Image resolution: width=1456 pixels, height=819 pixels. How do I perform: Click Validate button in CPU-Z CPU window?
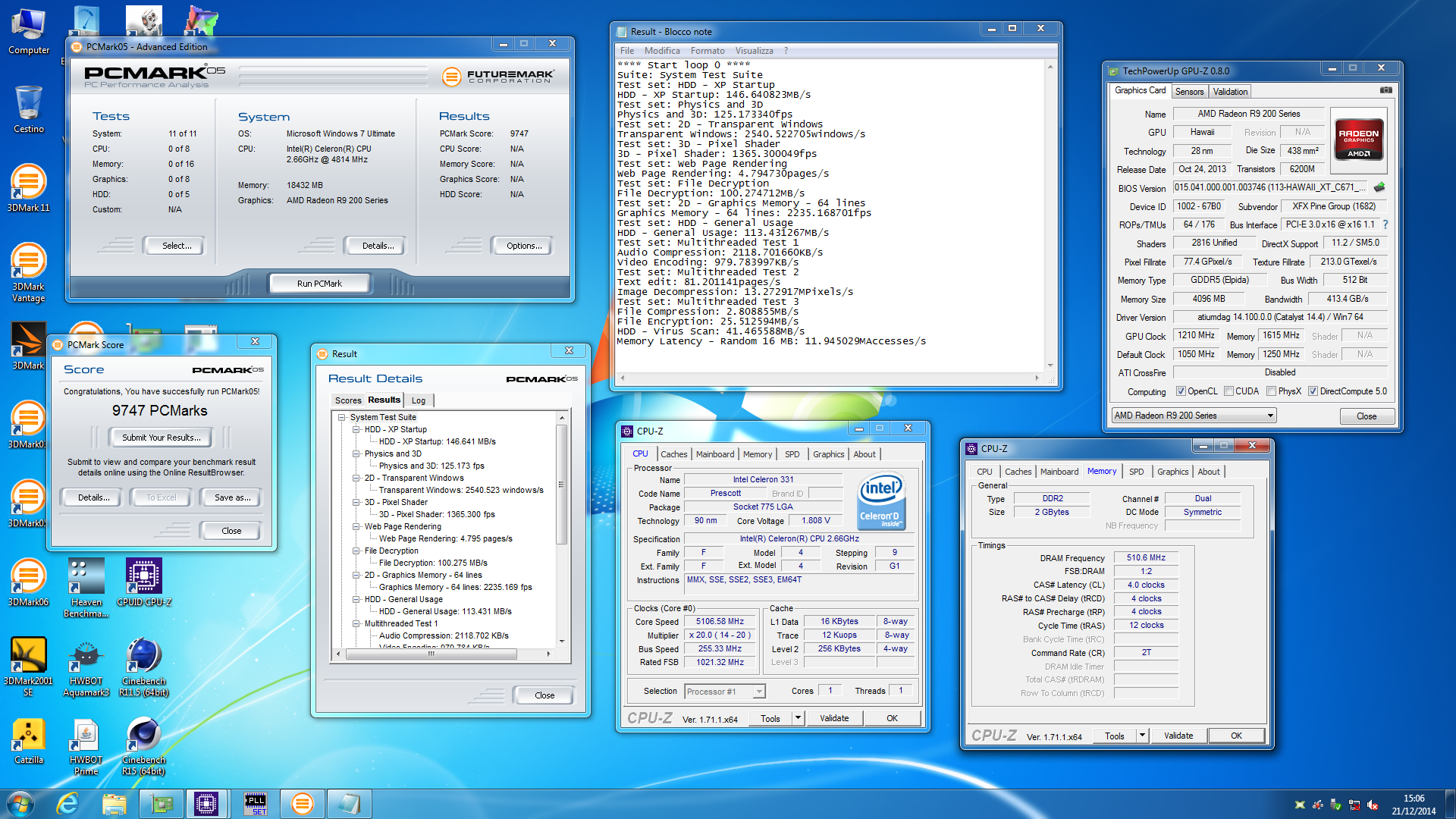pyautogui.click(x=834, y=718)
